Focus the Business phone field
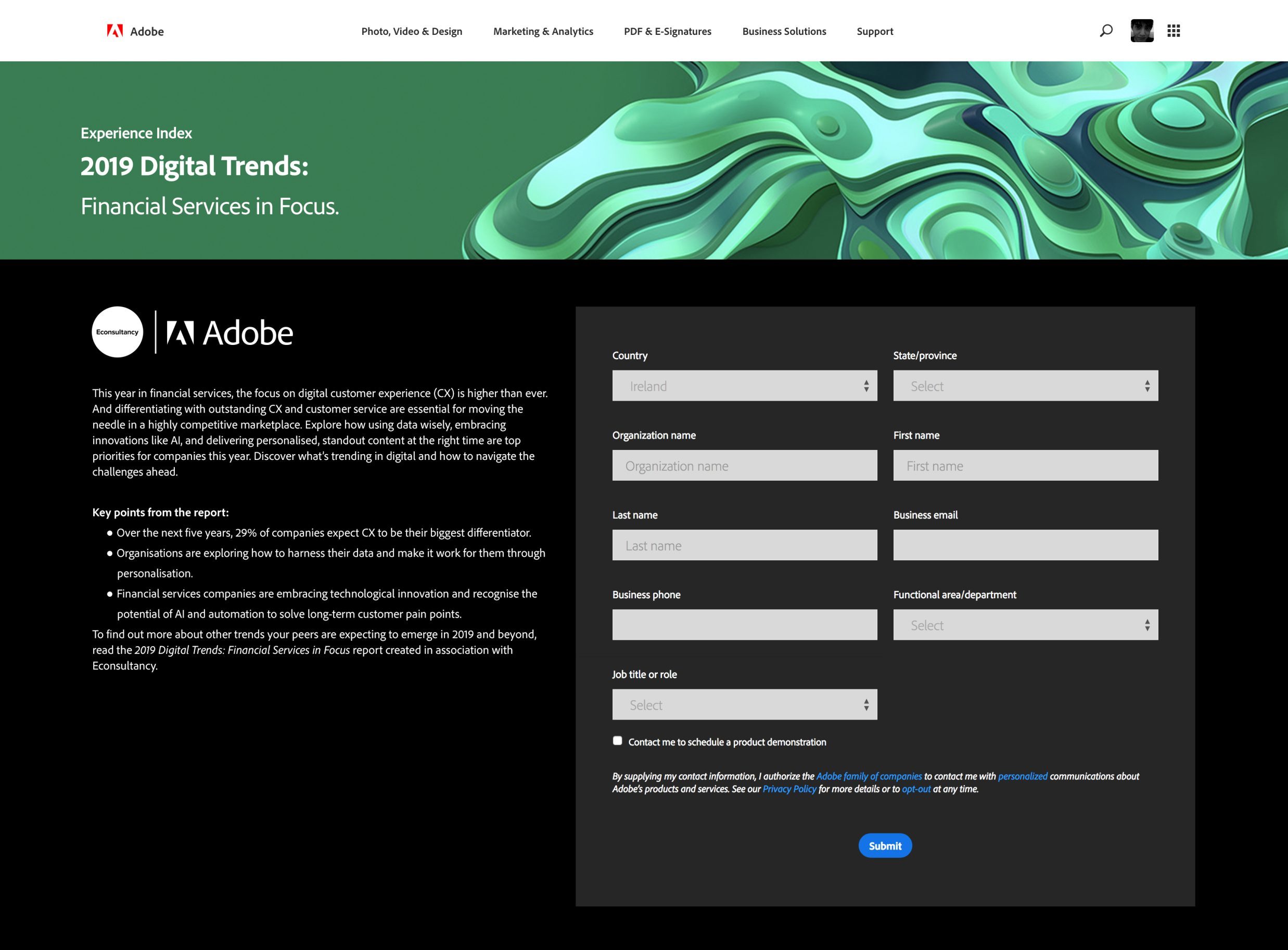The image size is (1288, 950). pyautogui.click(x=744, y=625)
